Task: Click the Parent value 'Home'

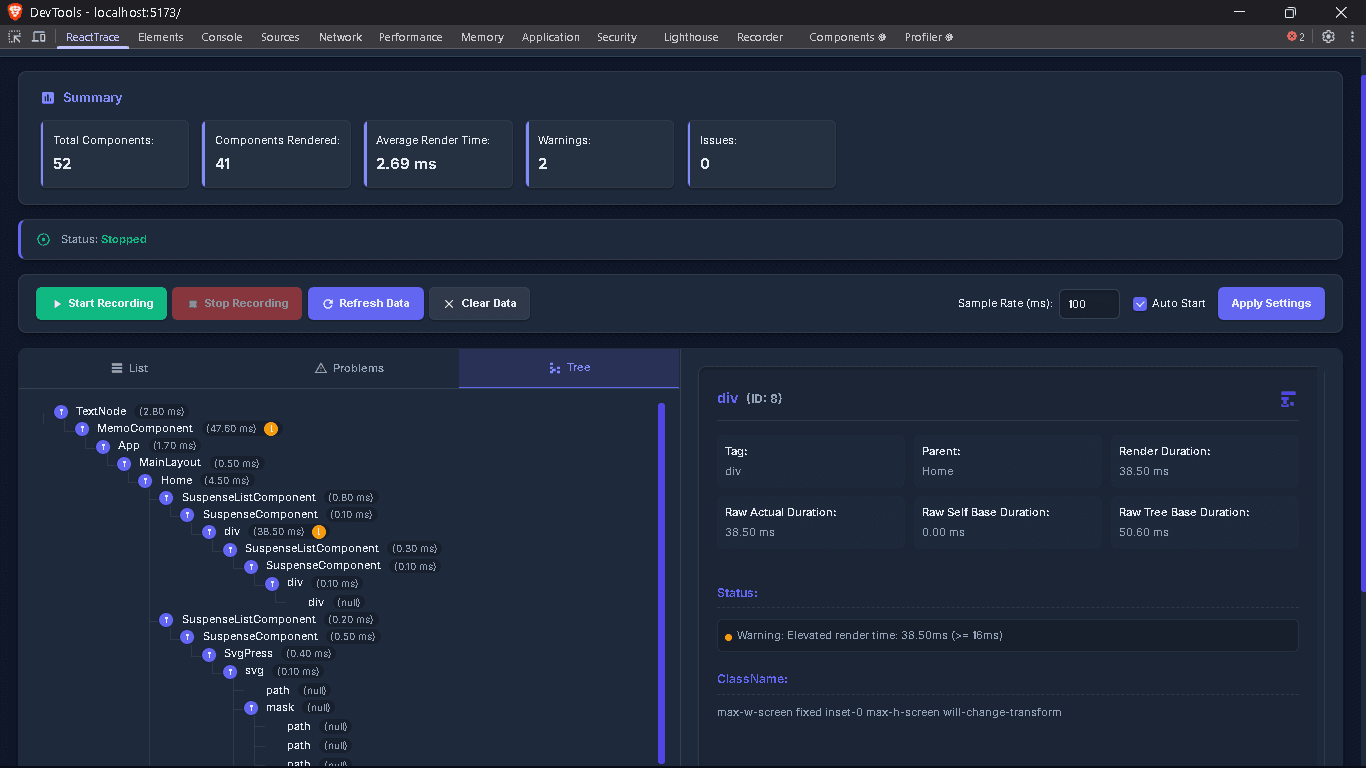Action: click(x=938, y=472)
